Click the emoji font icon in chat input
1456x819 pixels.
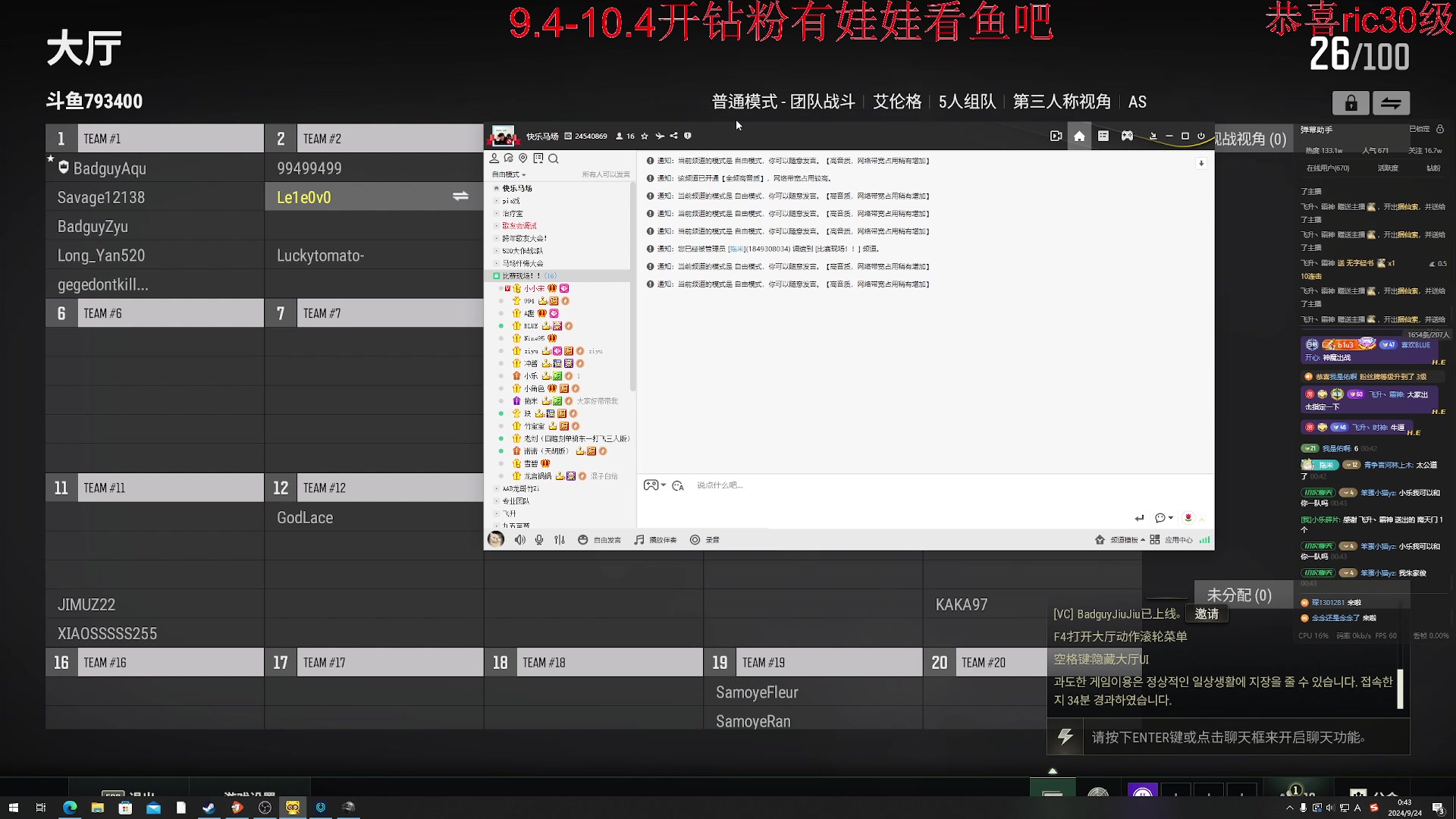(678, 485)
